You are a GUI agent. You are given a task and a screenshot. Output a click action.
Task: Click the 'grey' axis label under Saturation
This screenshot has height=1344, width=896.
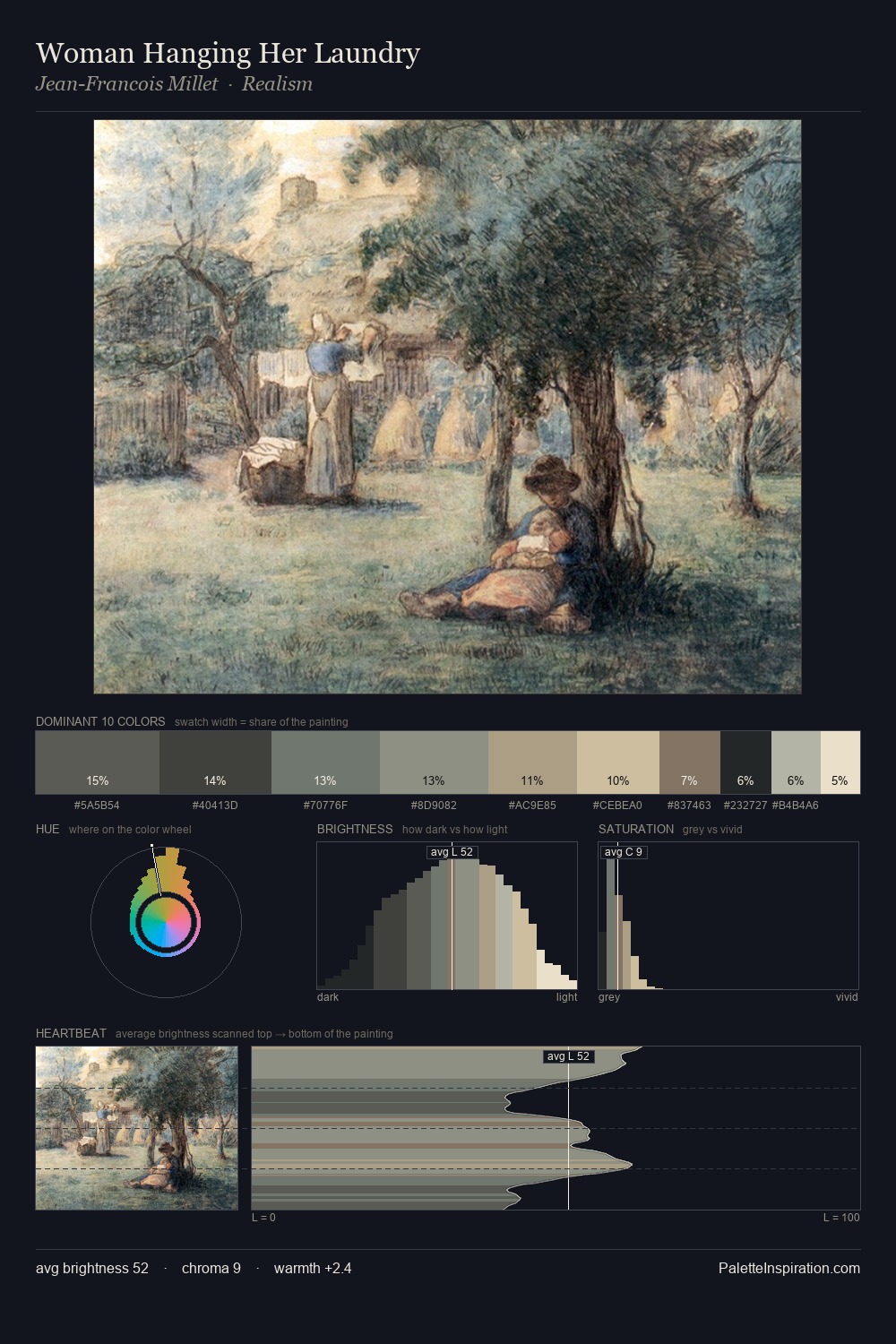pyautogui.click(x=609, y=997)
